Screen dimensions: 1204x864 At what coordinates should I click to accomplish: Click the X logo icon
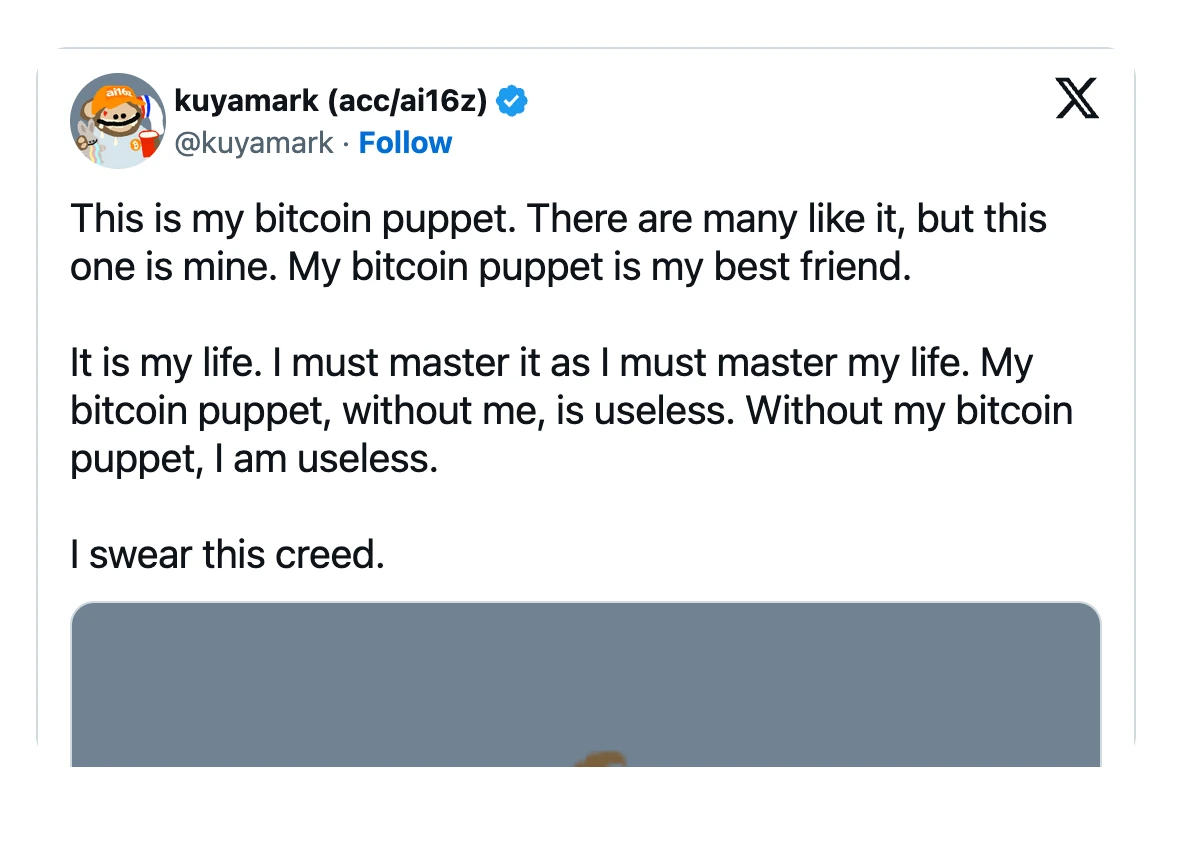pyautogui.click(x=1077, y=100)
